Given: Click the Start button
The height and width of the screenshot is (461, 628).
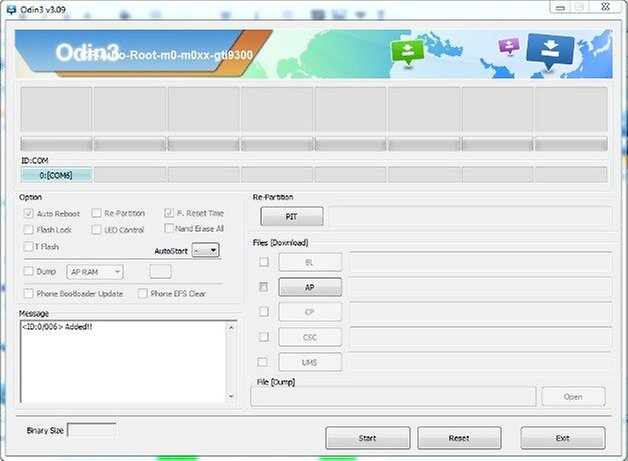Looking at the screenshot, I should point(368,438).
